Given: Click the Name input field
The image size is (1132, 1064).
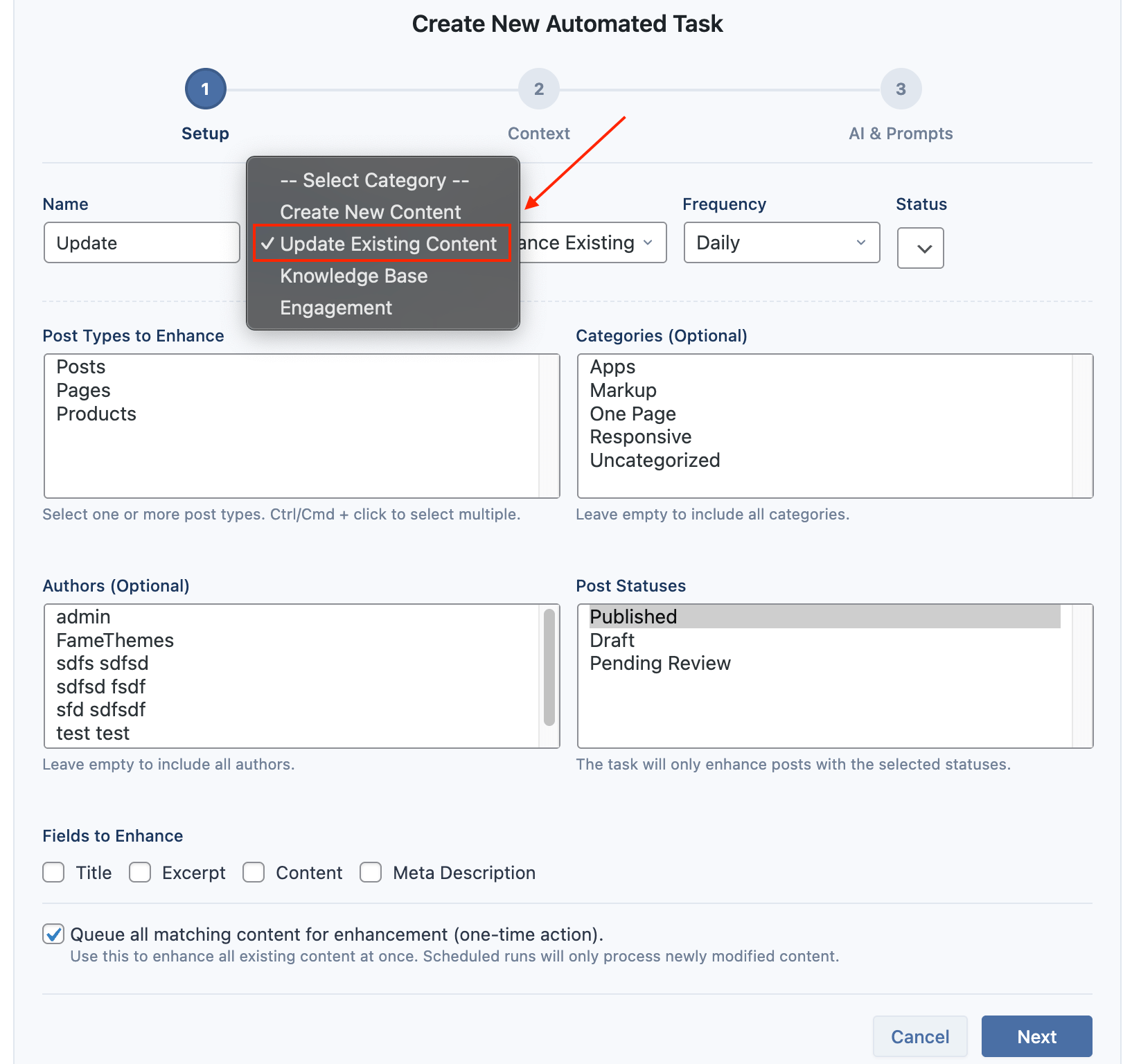Looking at the screenshot, I should point(142,242).
